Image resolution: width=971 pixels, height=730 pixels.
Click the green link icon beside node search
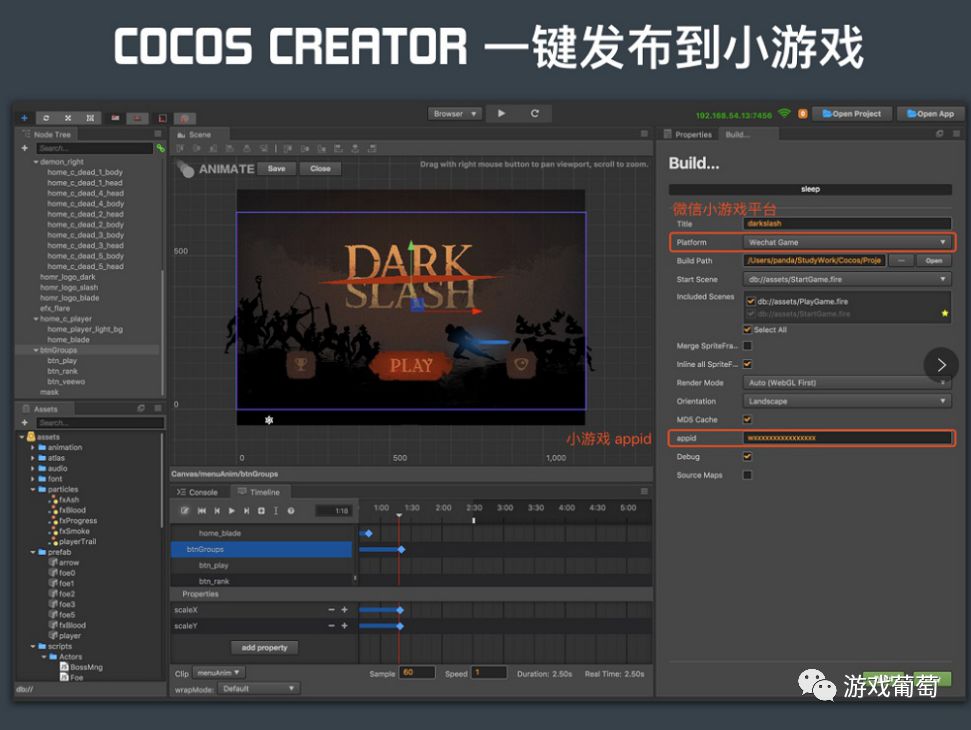tap(160, 148)
